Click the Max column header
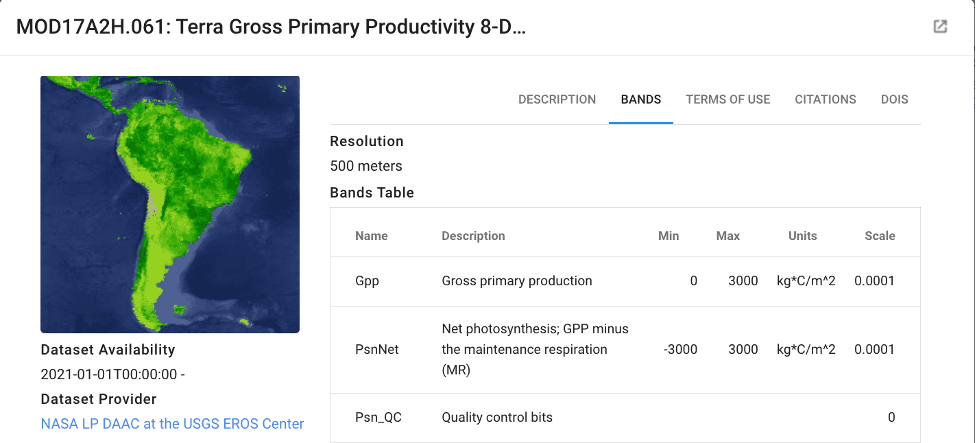The height and width of the screenshot is (443, 977). tap(728, 236)
